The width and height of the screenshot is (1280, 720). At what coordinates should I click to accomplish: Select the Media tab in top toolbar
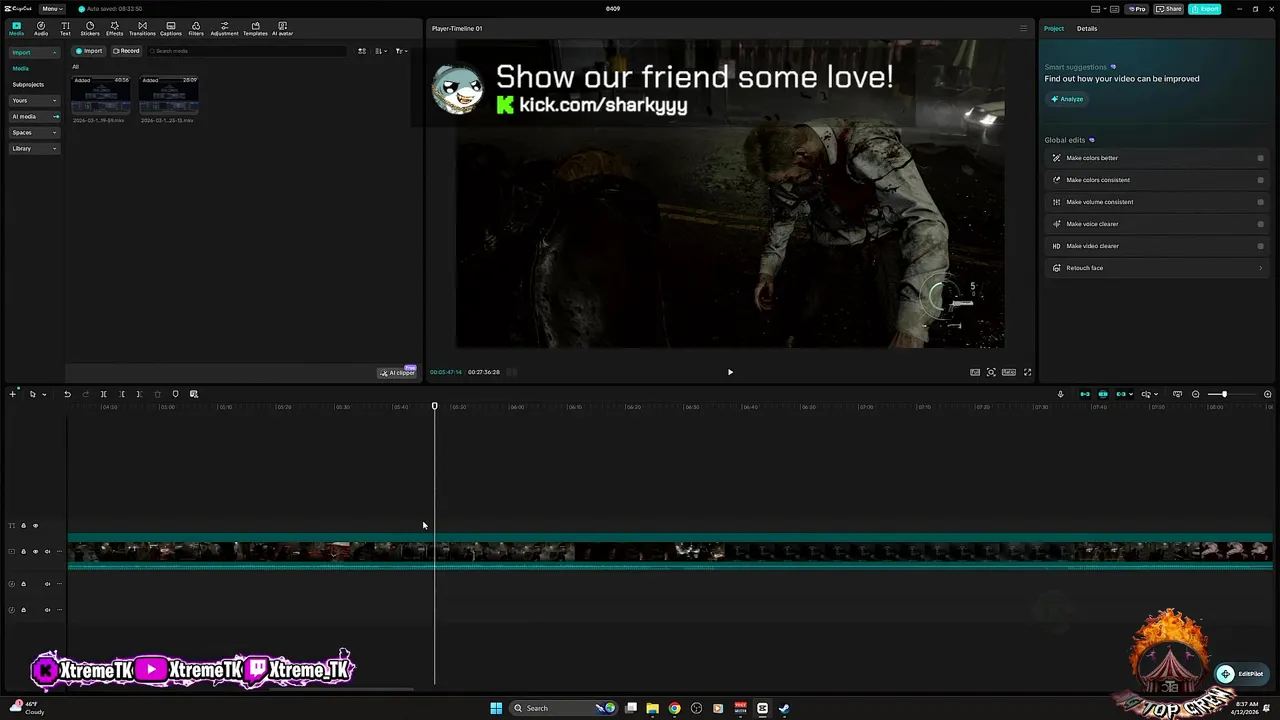tap(16, 28)
